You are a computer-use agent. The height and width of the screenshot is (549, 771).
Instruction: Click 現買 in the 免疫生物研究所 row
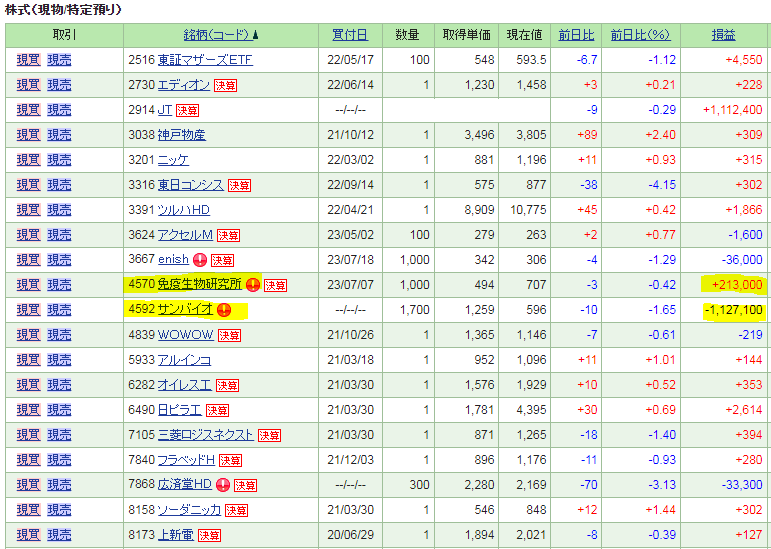28,285
